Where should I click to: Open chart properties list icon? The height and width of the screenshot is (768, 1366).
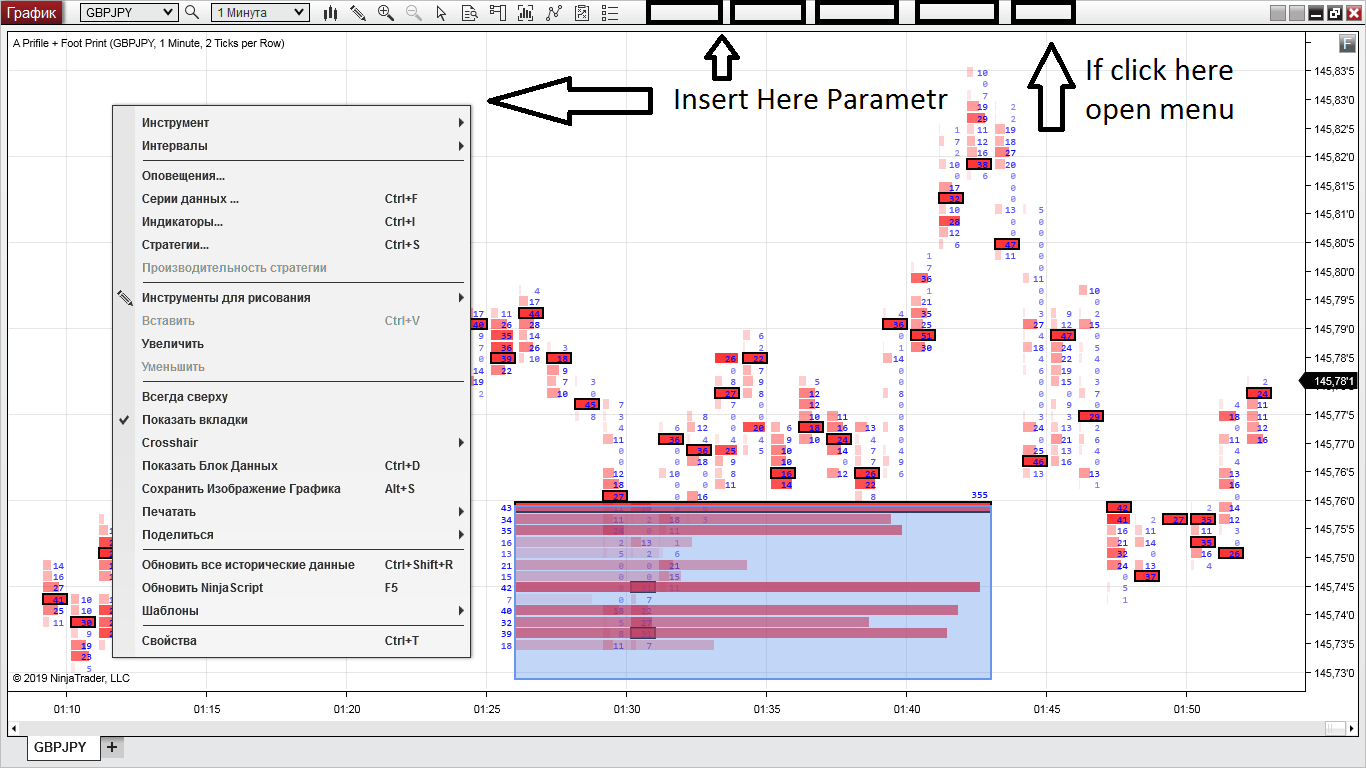(x=610, y=13)
